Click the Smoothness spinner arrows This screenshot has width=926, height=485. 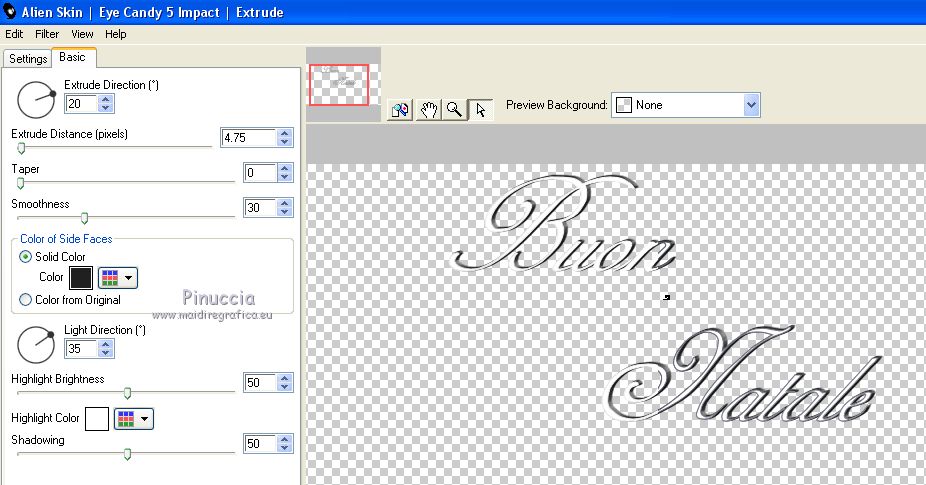pyautogui.click(x=285, y=207)
